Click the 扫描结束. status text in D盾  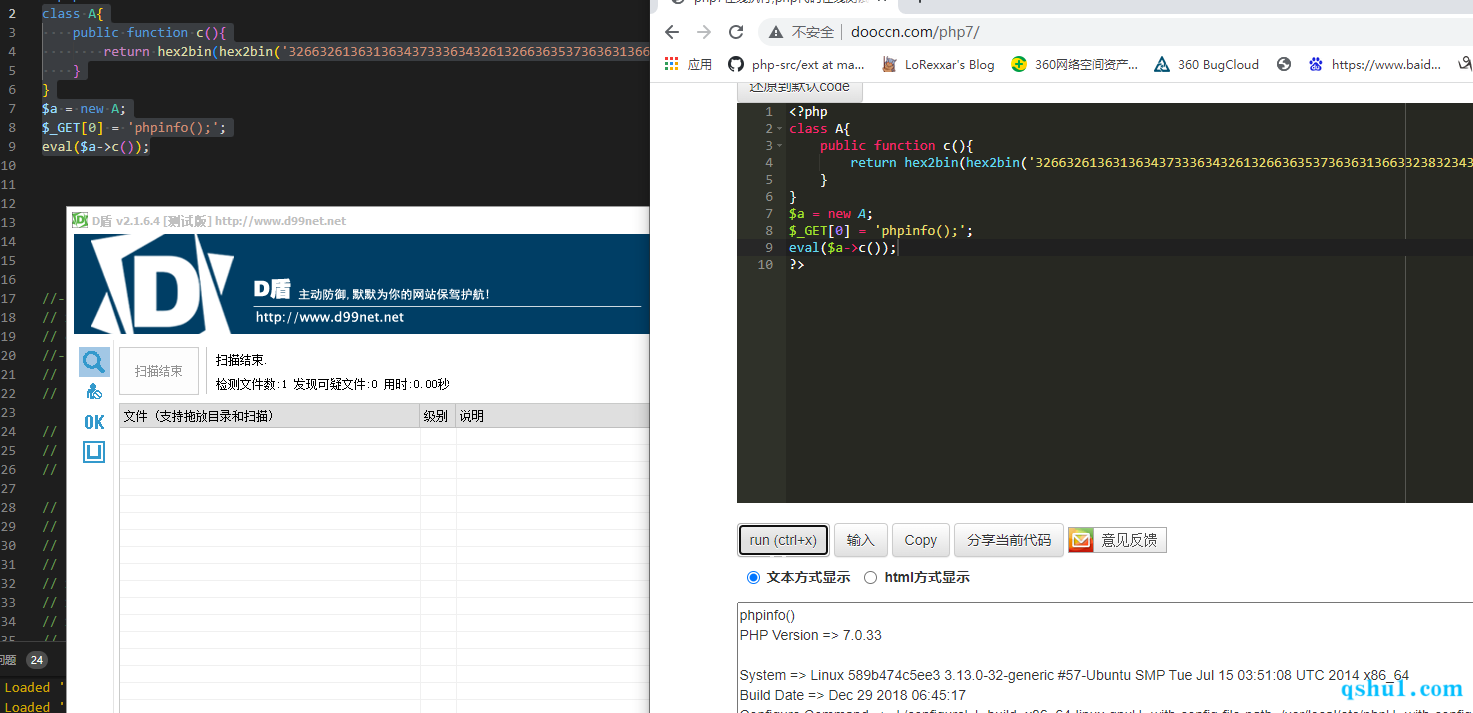point(241,360)
